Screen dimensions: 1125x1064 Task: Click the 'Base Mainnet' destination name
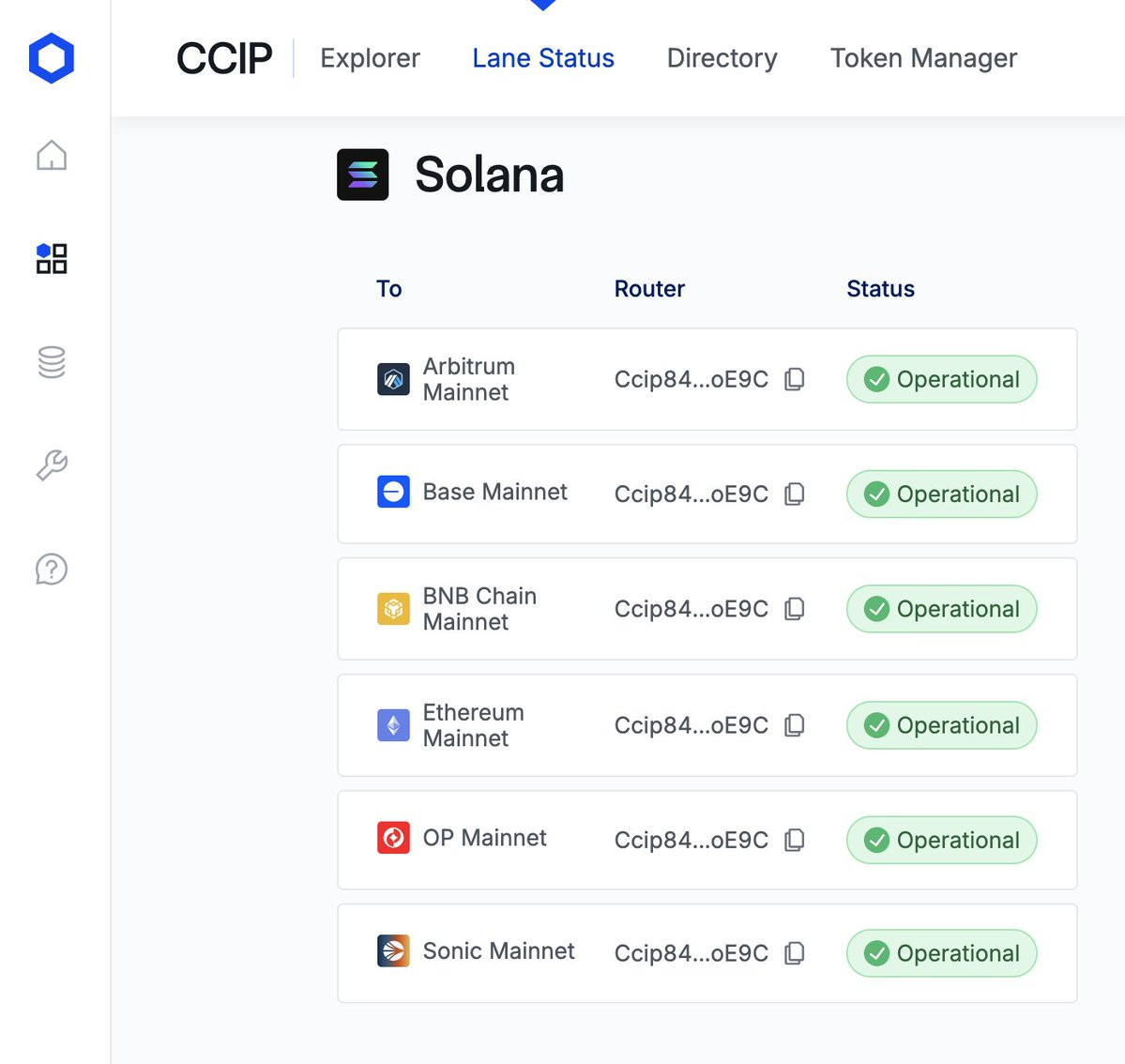click(495, 492)
